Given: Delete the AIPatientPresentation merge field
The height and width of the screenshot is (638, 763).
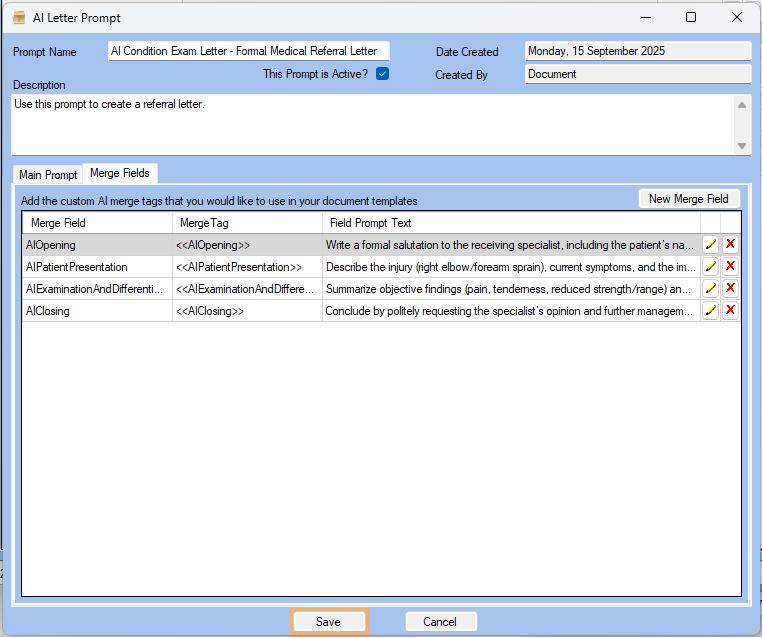Looking at the screenshot, I should (x=730, y=266).
